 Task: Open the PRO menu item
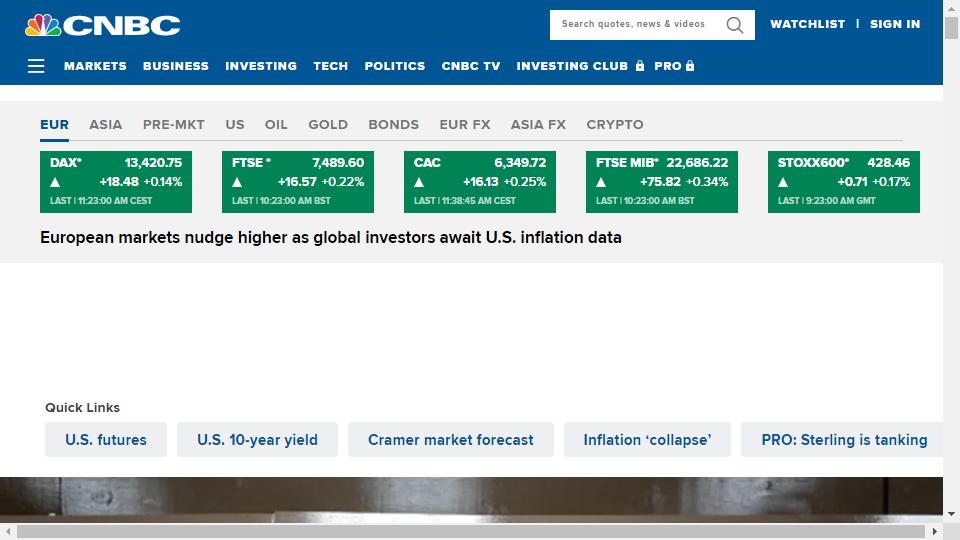[x=667, y=66]
